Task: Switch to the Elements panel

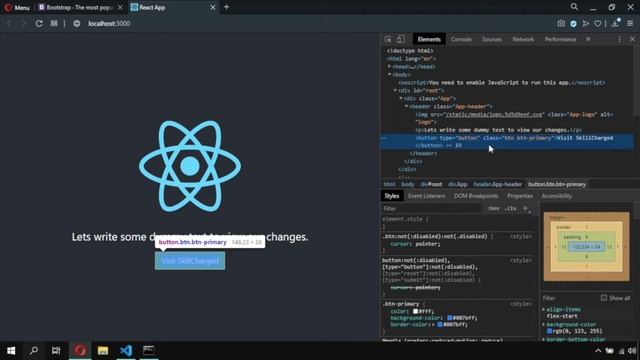Action: coord(429,39)
